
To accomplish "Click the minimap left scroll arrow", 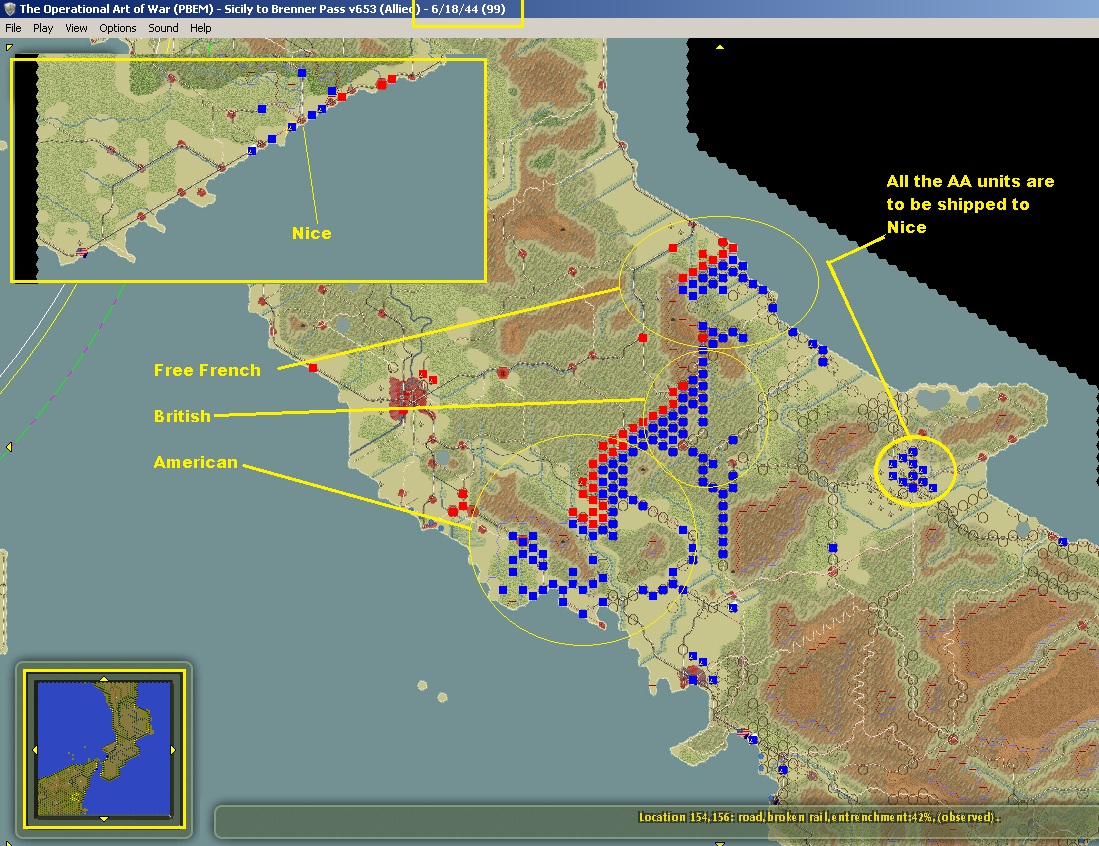I will (35, 749).
